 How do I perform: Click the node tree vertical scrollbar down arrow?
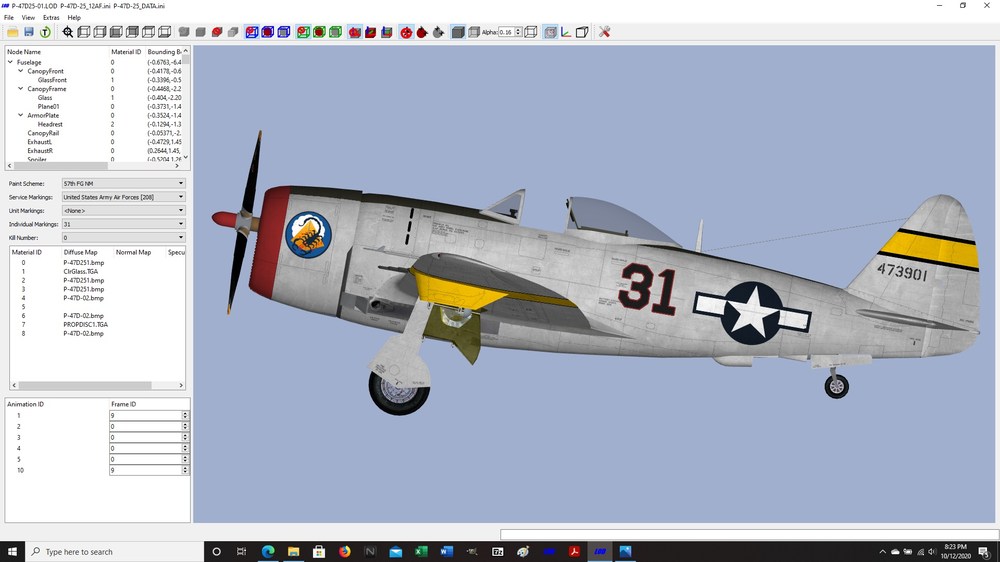tap(186, 158)
